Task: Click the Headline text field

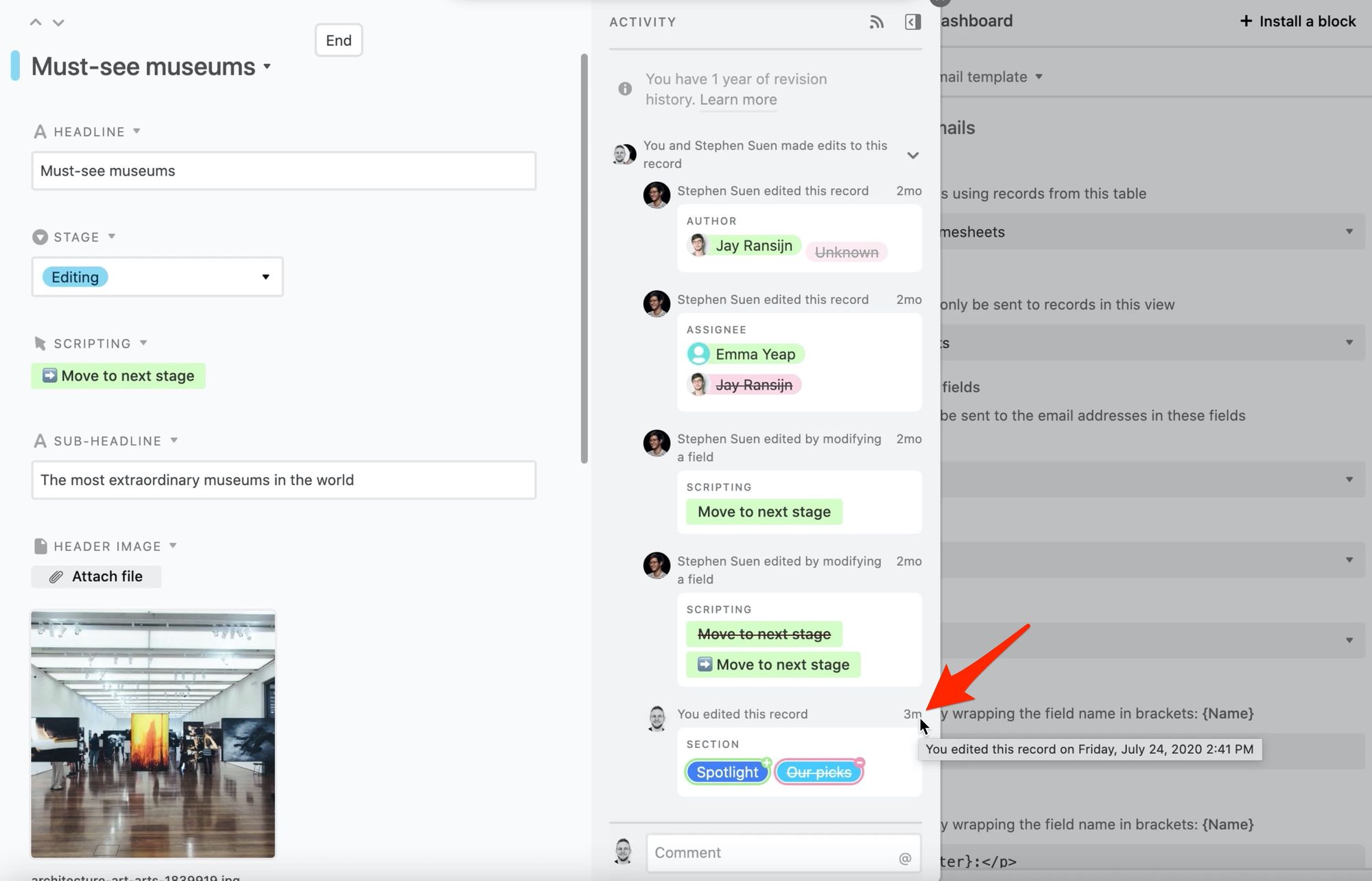Action: [x=283, y=171]
